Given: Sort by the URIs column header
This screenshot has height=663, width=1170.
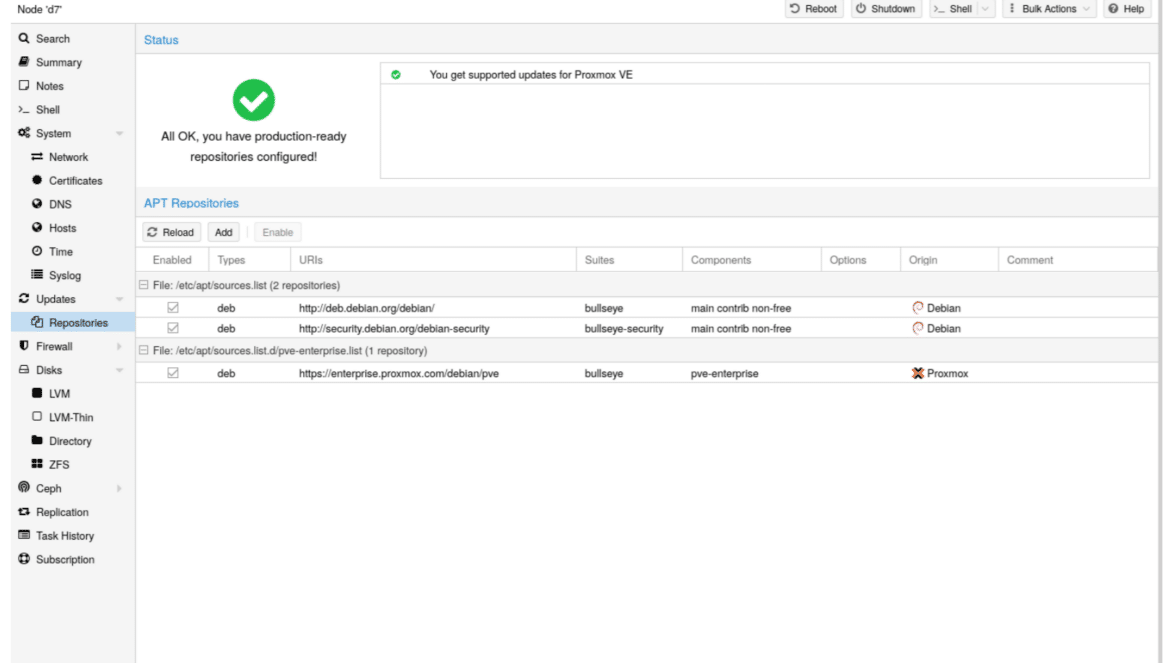Looking at the screenshot, I should pos(433,260).
